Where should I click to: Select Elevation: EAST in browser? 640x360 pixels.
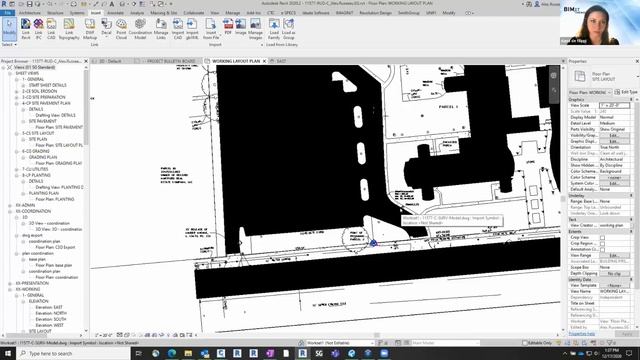tap(49, 307)
